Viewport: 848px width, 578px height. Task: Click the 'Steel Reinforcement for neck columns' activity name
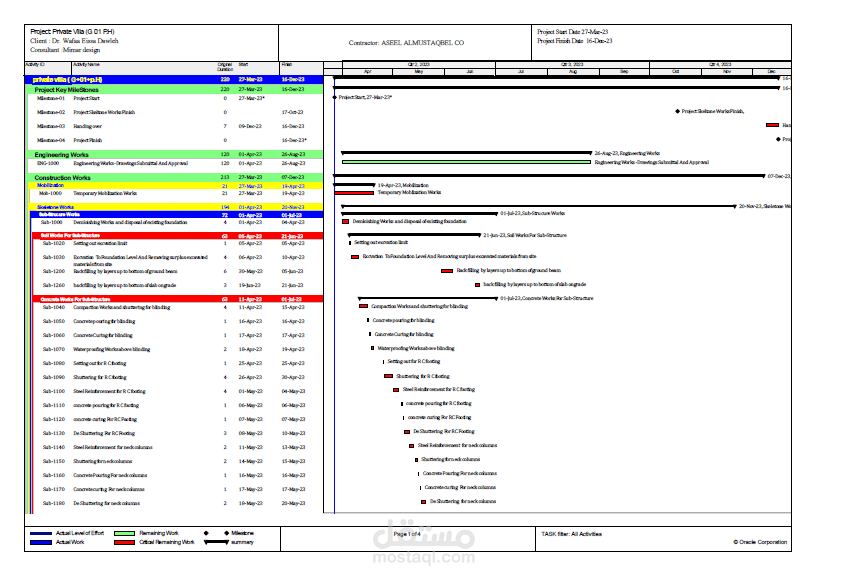[x=113, y=448]
